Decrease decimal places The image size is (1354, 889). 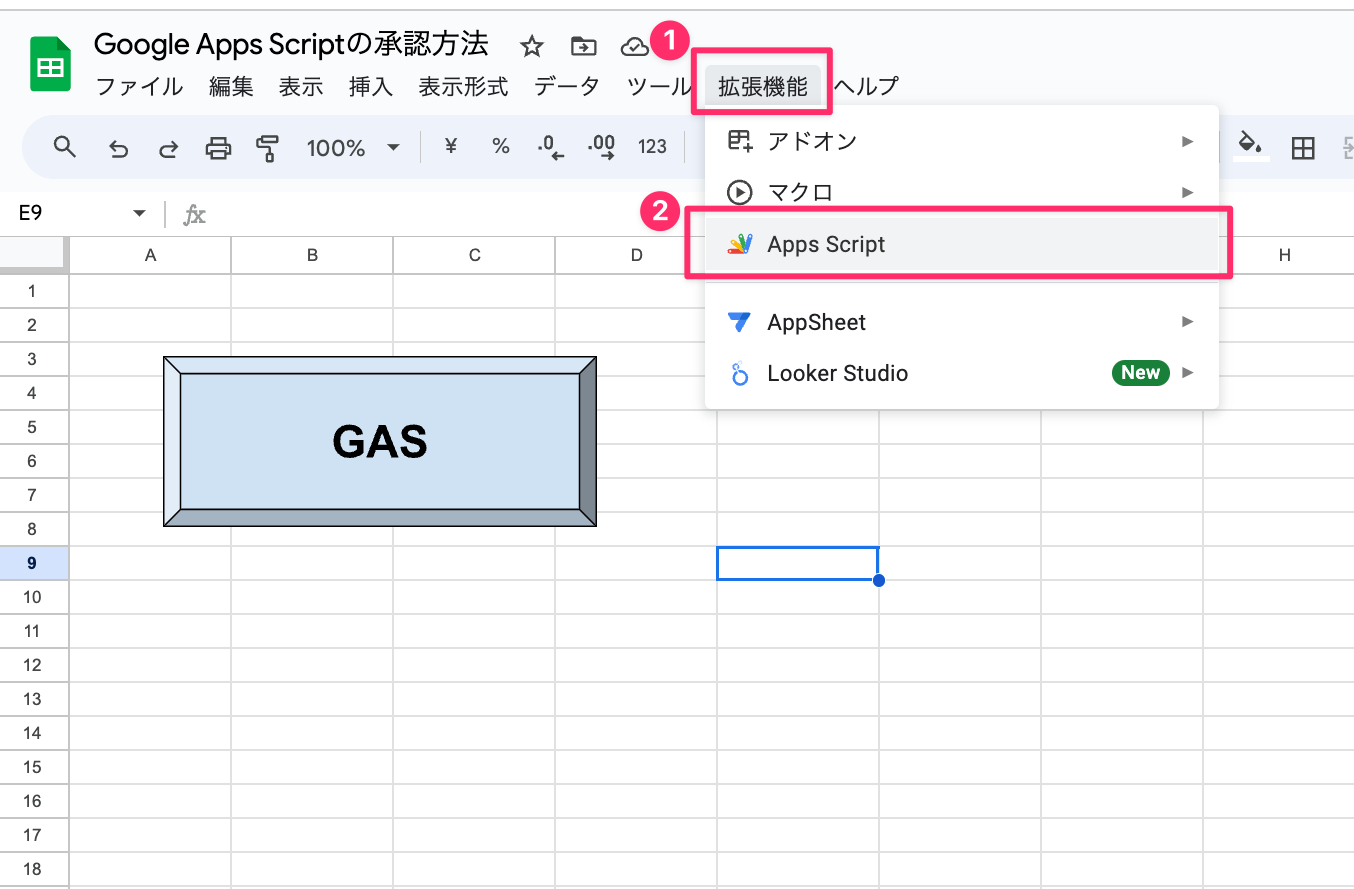(x=550, y=148)
